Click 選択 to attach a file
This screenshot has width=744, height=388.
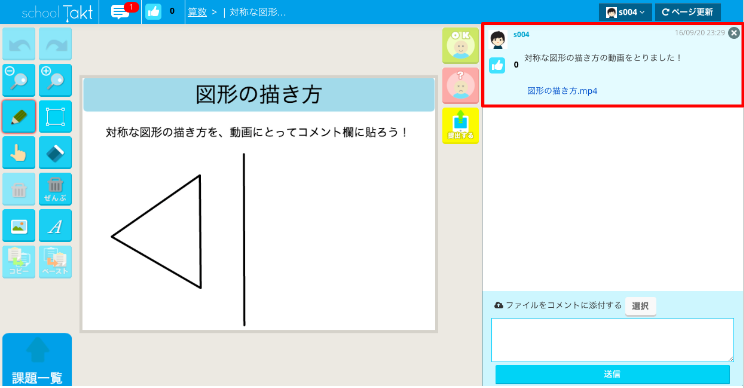[640, 306]
